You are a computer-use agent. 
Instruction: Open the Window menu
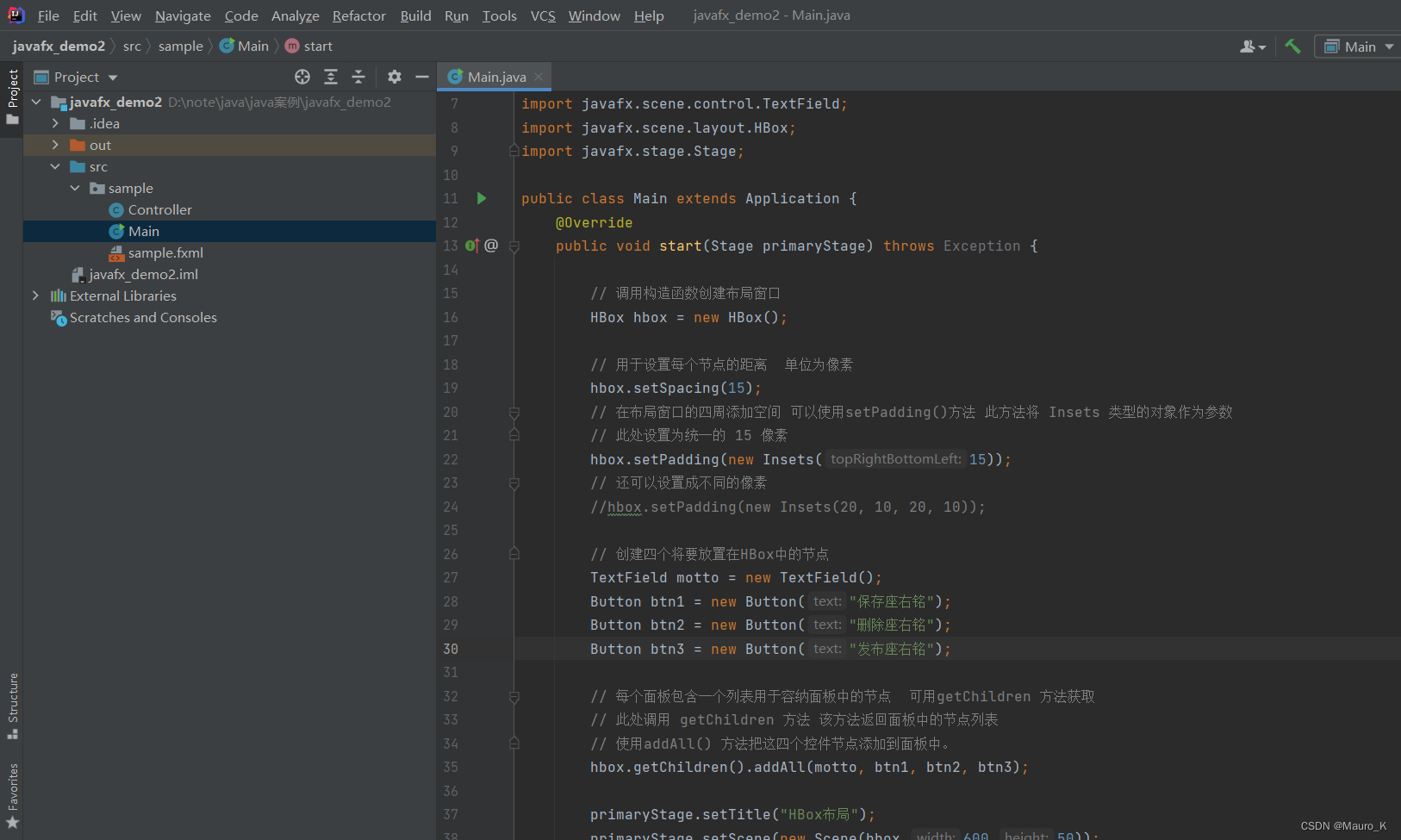pyautogui.click(x=595, y=16)
